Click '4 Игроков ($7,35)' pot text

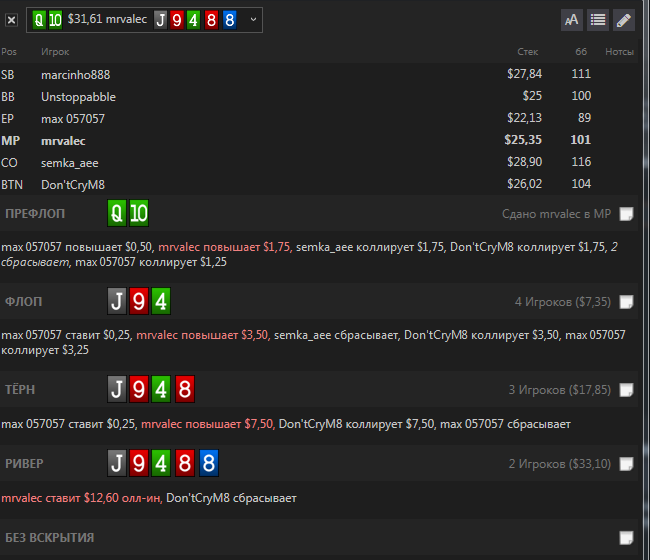point(563,302)
